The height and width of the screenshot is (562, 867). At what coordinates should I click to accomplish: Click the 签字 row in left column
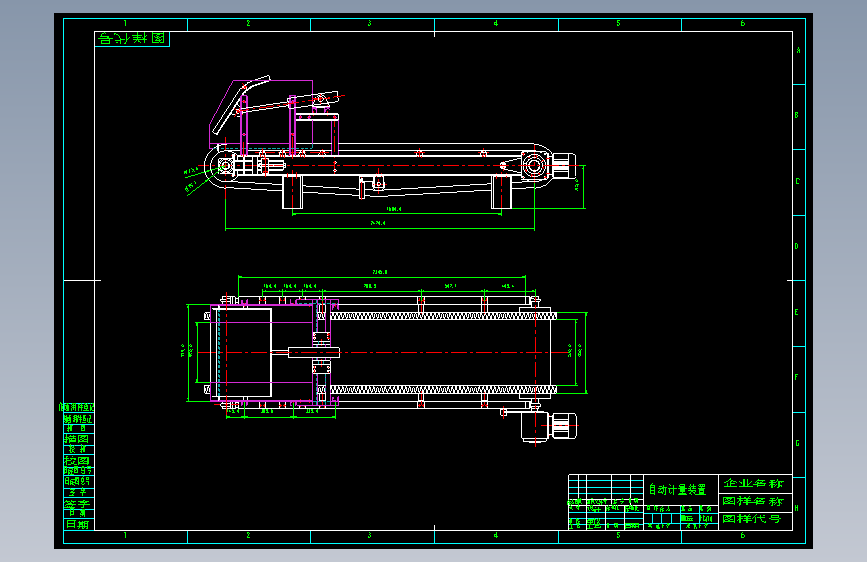tap(79, 504)
